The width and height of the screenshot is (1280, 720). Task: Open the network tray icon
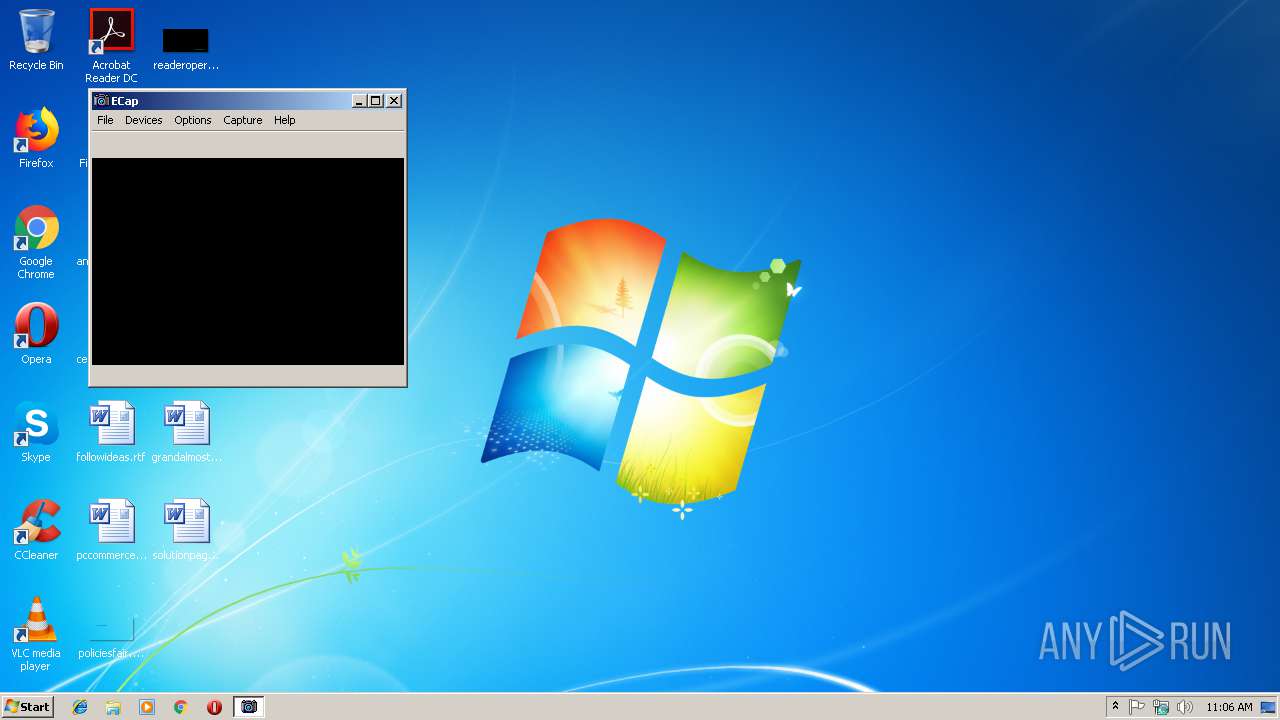point(1161,707)
